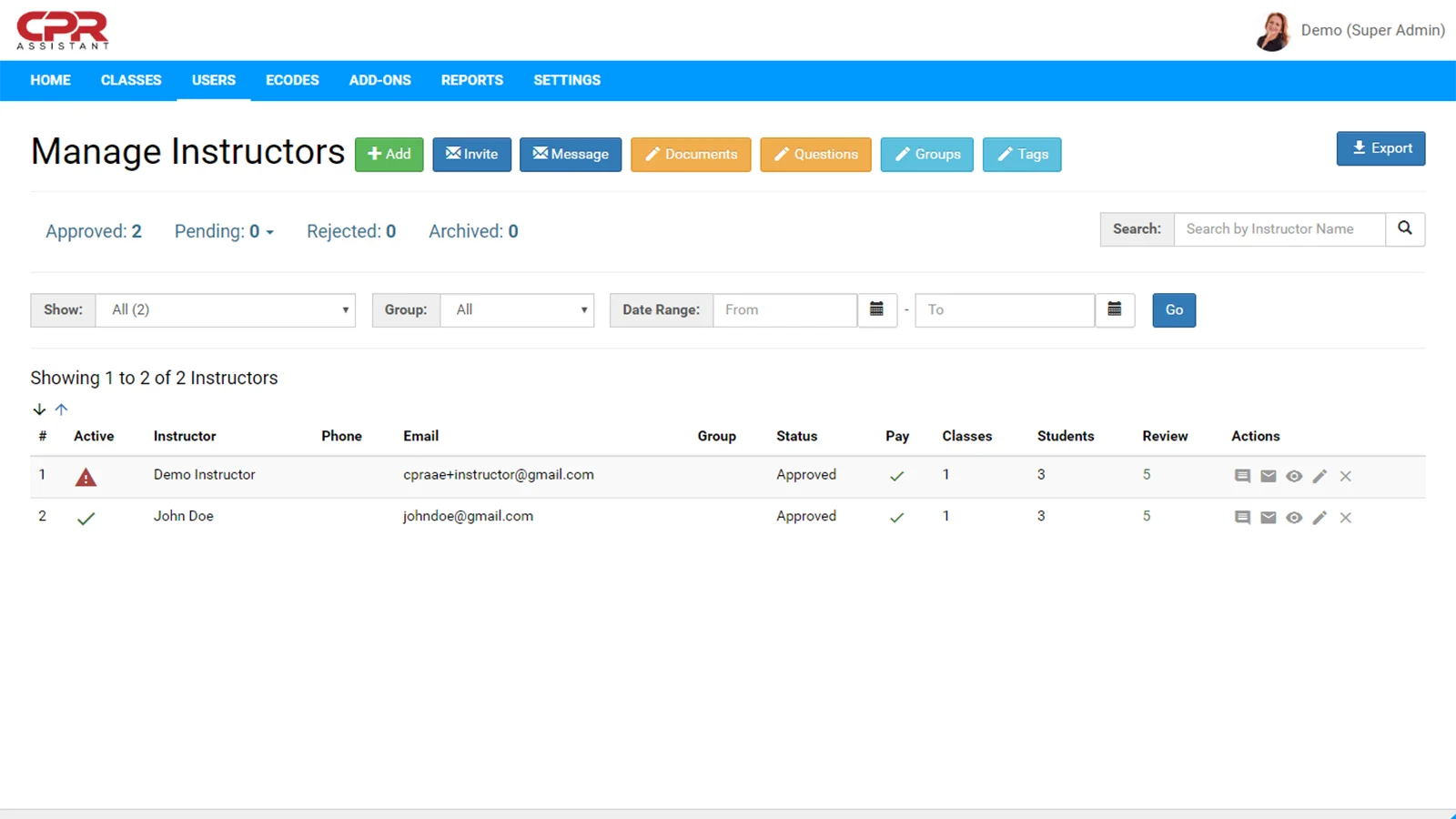Open the Group filter dropdown
The image size is (1456, 819).
[516, 310]
